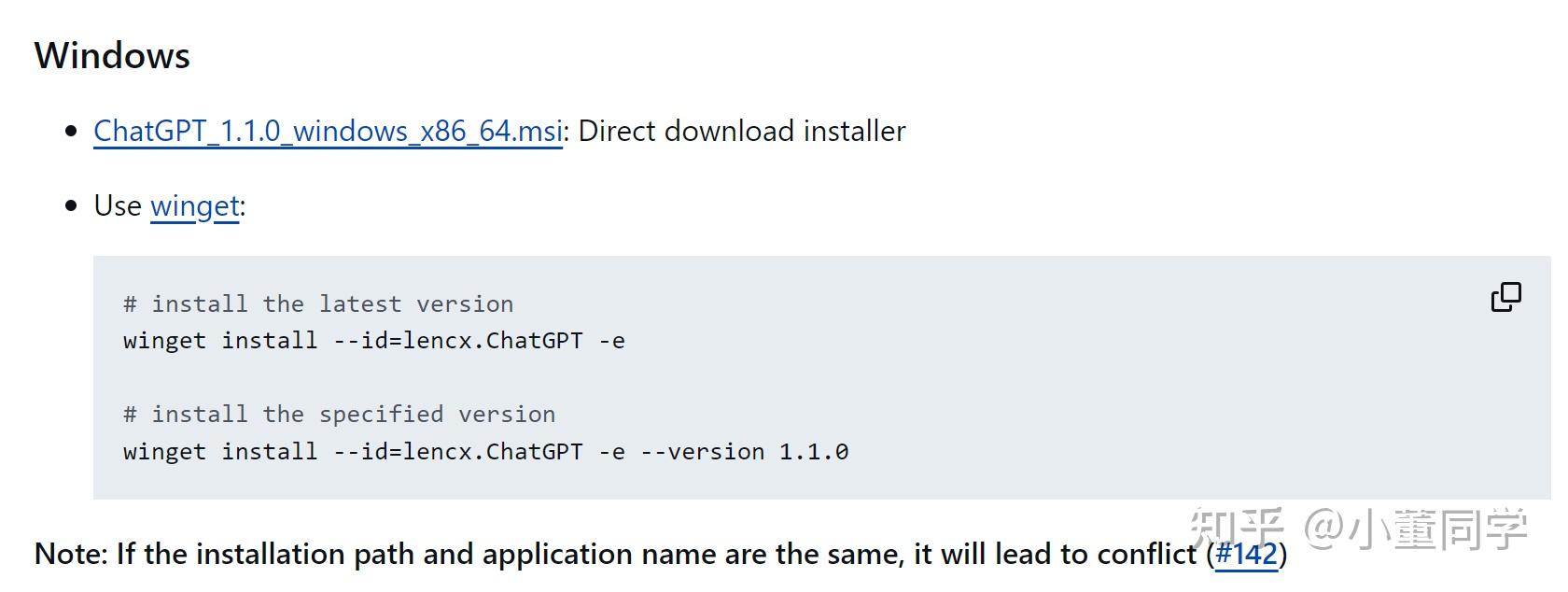Click the '# install the latest version' comment

point(318,304)
